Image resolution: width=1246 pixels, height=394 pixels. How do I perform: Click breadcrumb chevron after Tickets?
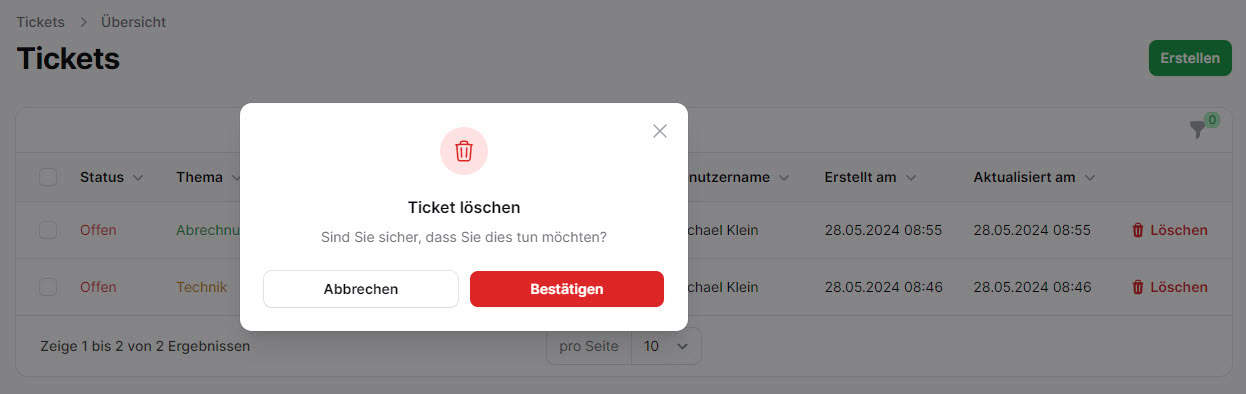[x=83, y=22]
